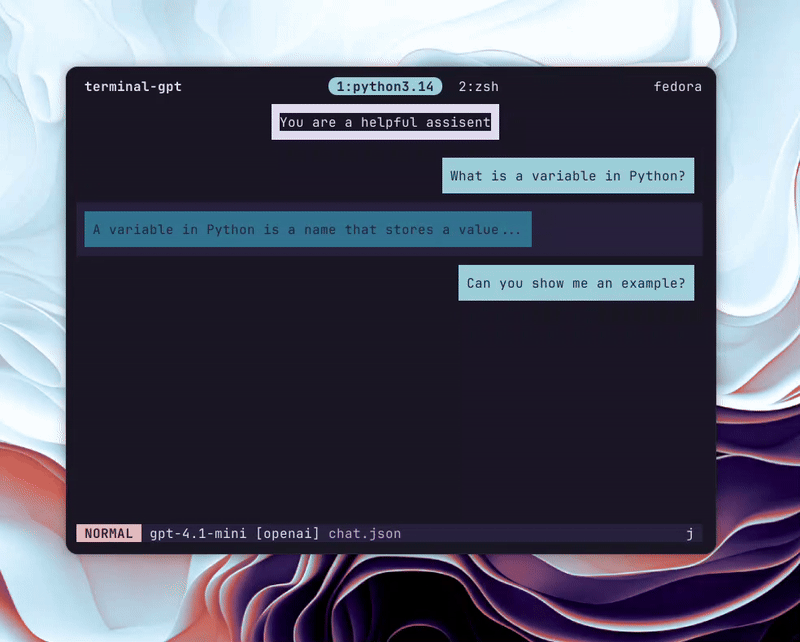Click the pending 'j' key indicator

689,534
